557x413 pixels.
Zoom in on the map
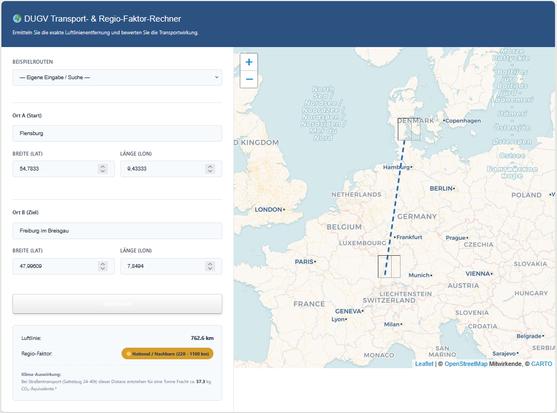tap(249, 62)
